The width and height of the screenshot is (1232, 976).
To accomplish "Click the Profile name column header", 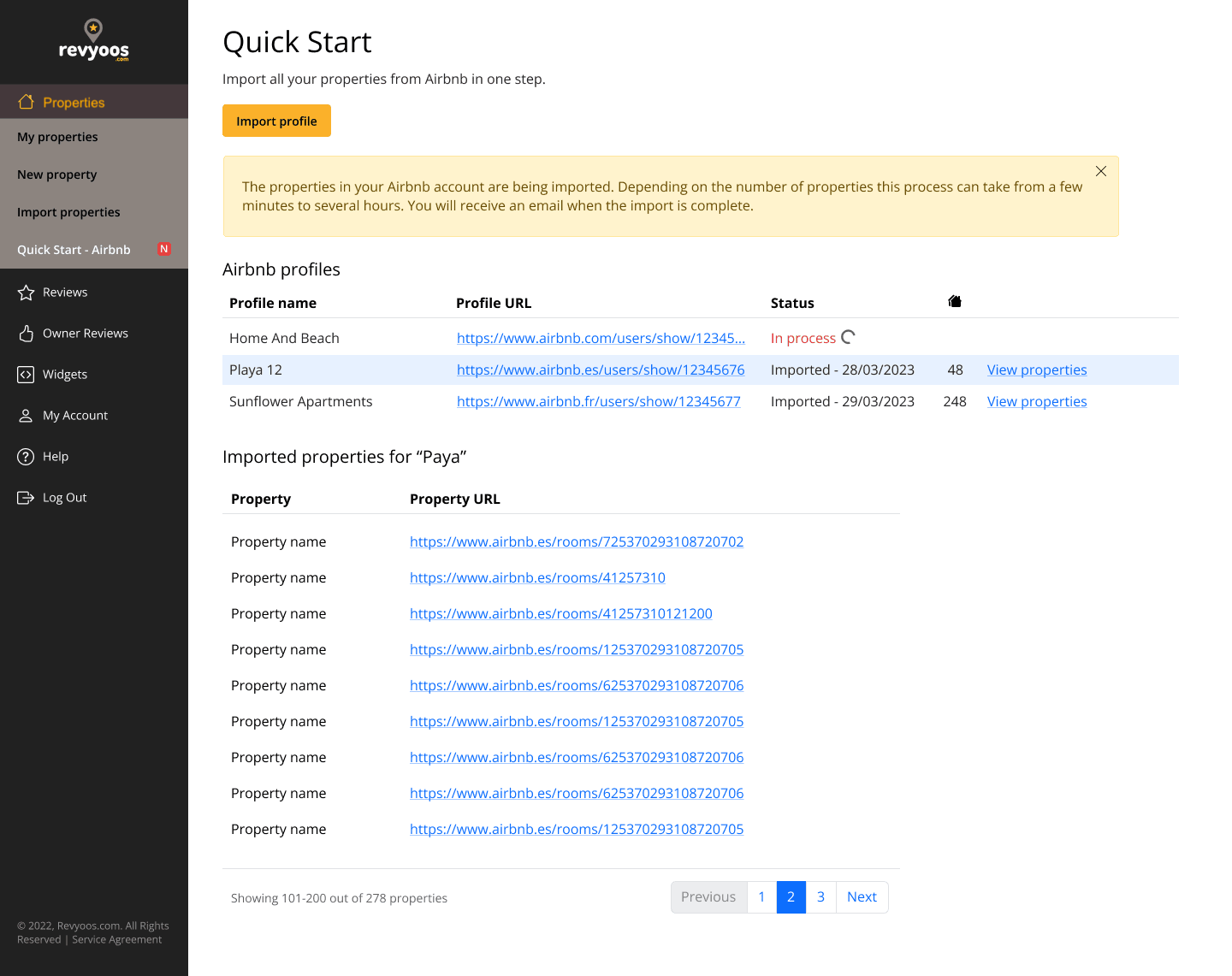I will pyautogui.click(x=273, y=303).
